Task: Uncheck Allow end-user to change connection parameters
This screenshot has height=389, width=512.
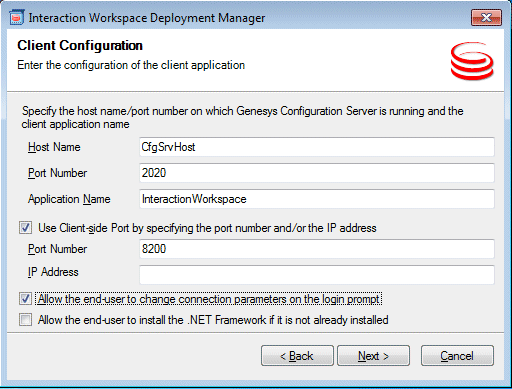Action: tap(26, 299)
